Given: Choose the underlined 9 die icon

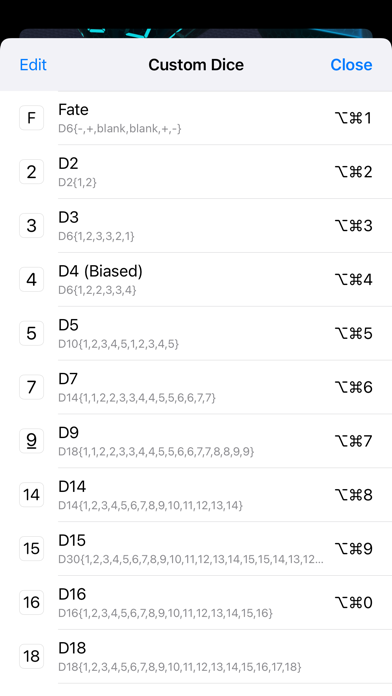Looking at the screenshot, I should point(32,441).
